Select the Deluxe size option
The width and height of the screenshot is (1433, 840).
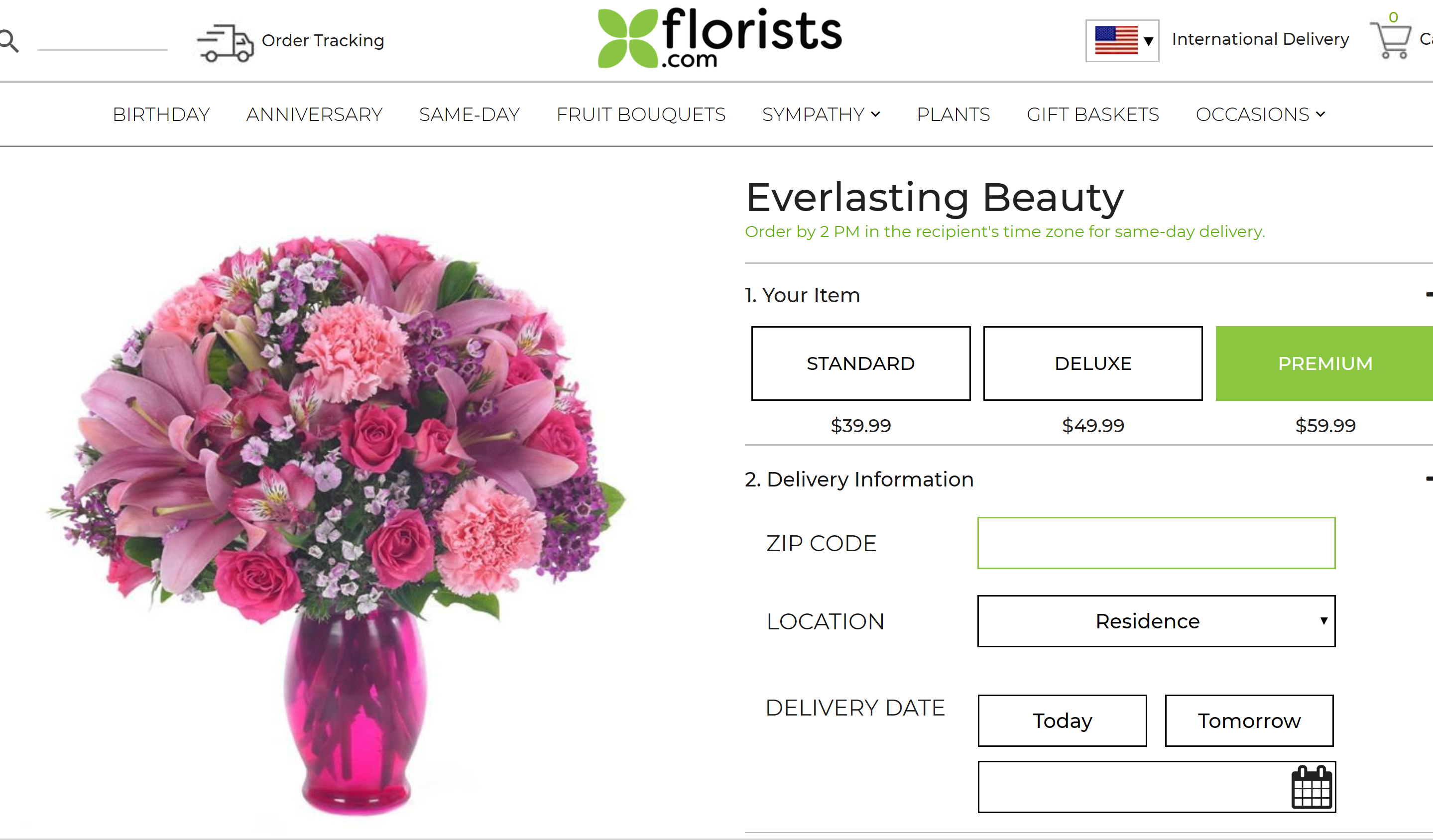[1092, 363]
